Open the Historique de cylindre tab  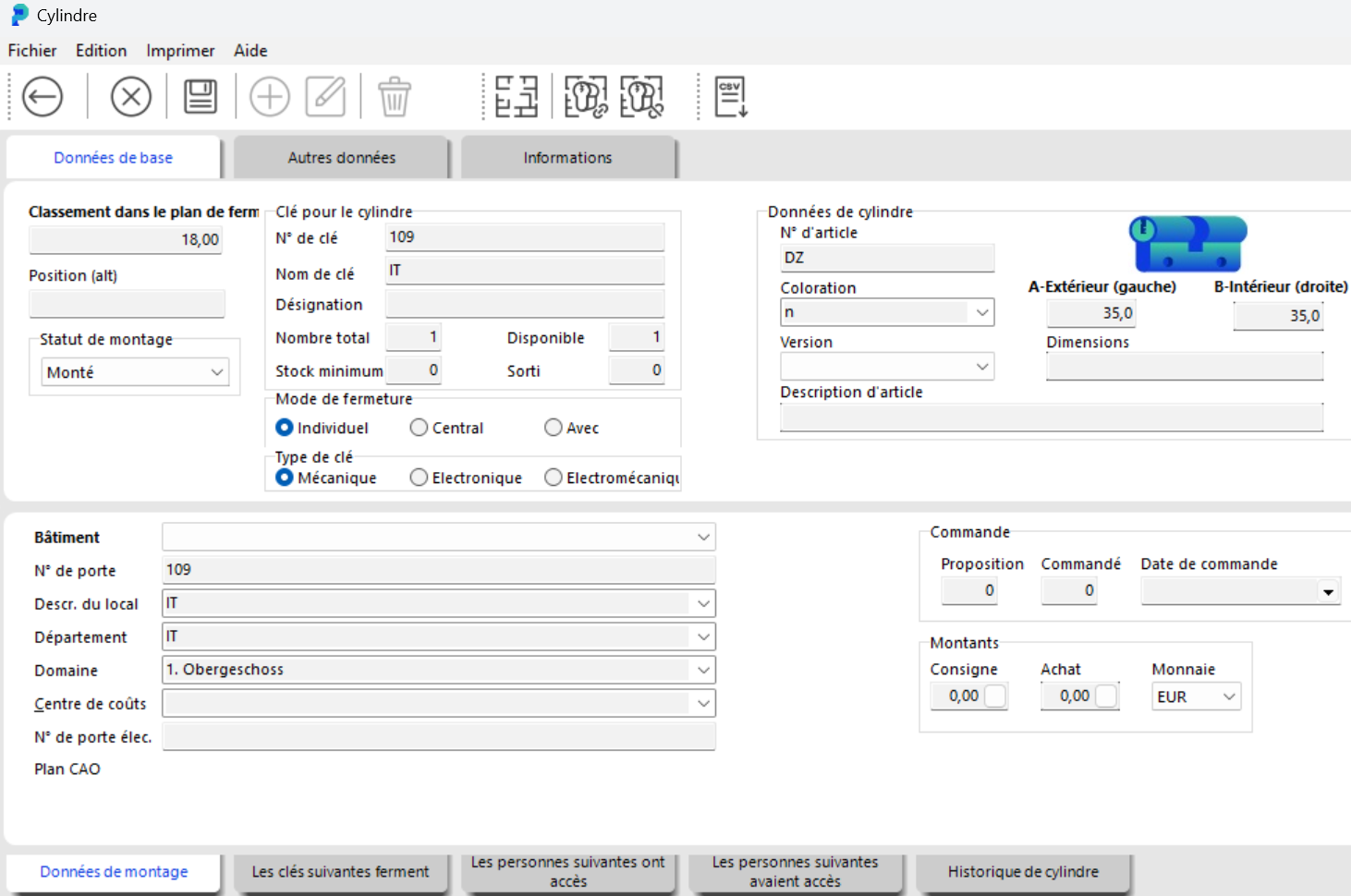(1023, 872)
